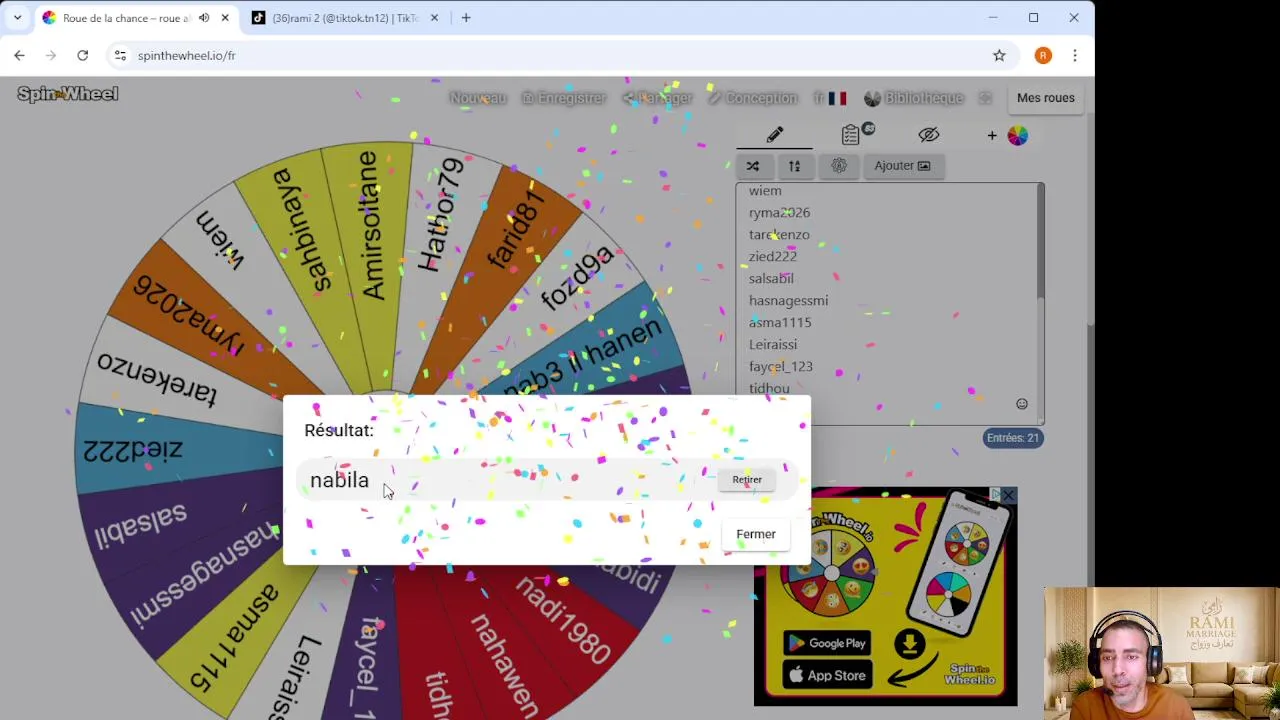The width and height of the screenshot is (1280, 720).
Task: Click entry 'wiem' in the list
Action: point(765,191)
